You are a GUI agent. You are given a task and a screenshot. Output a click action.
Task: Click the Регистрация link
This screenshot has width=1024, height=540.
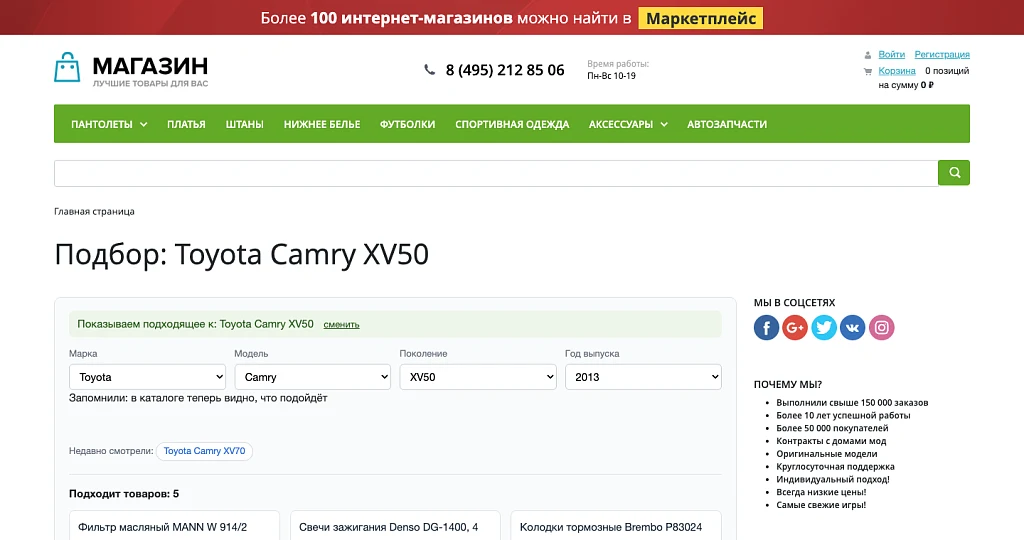coord(942,54)
